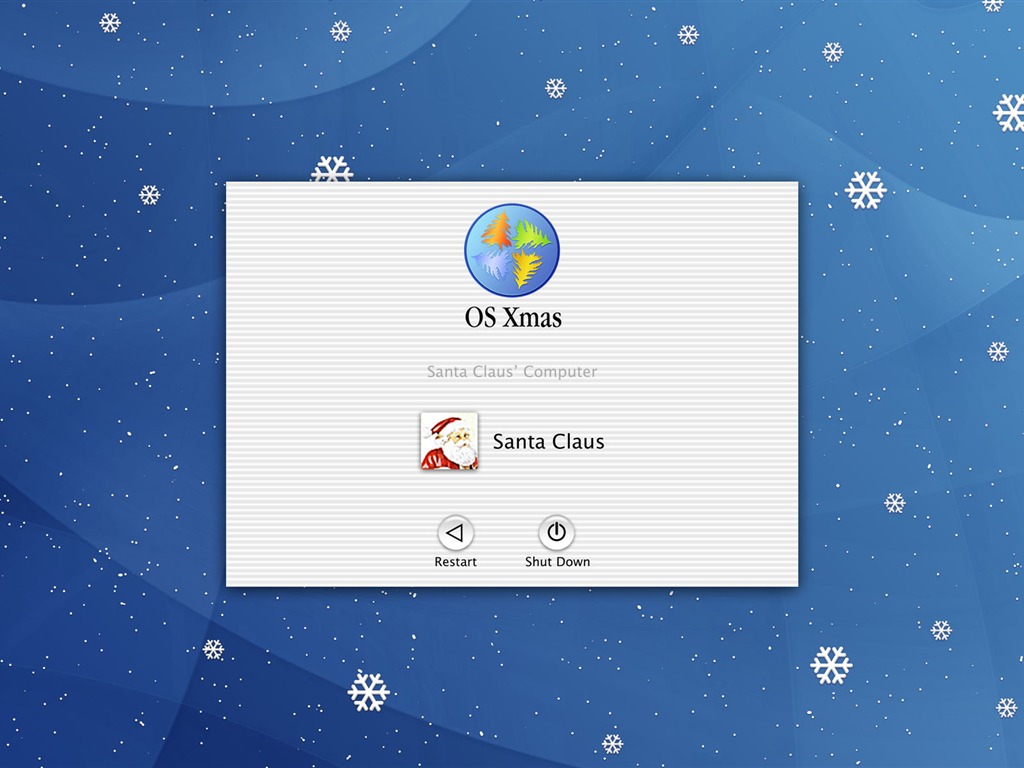Click the Santa Claus' Computer label

pyautogui.click(x=512, y=372)
